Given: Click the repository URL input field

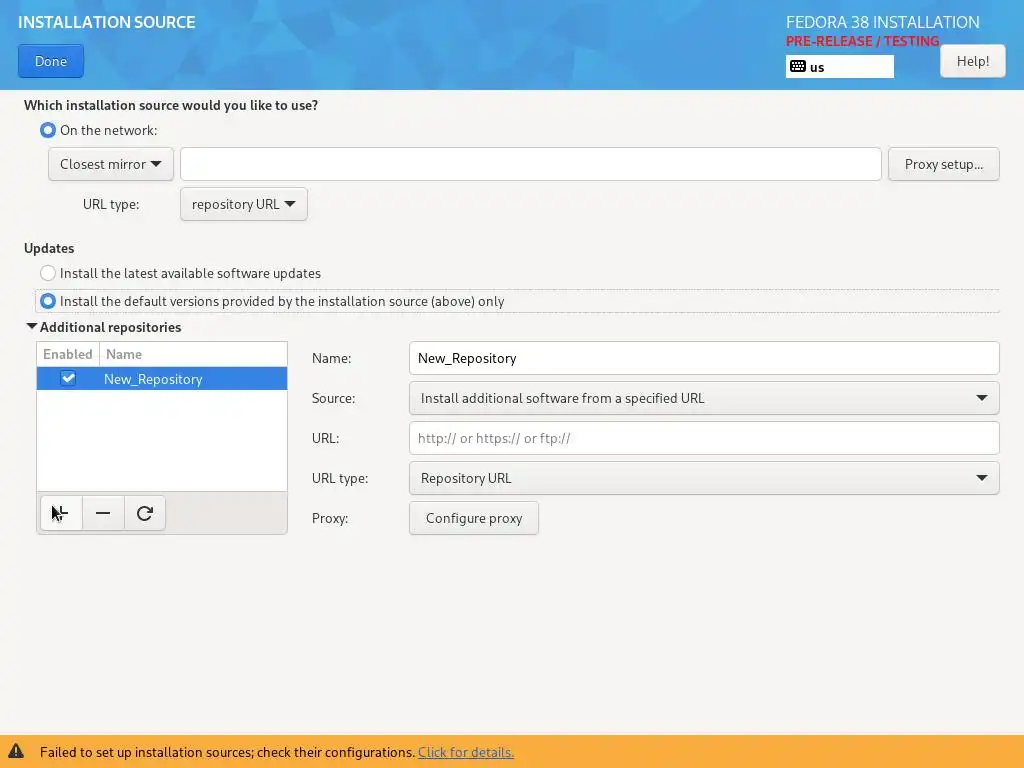Looking at the screenshot, I should 704,438.
